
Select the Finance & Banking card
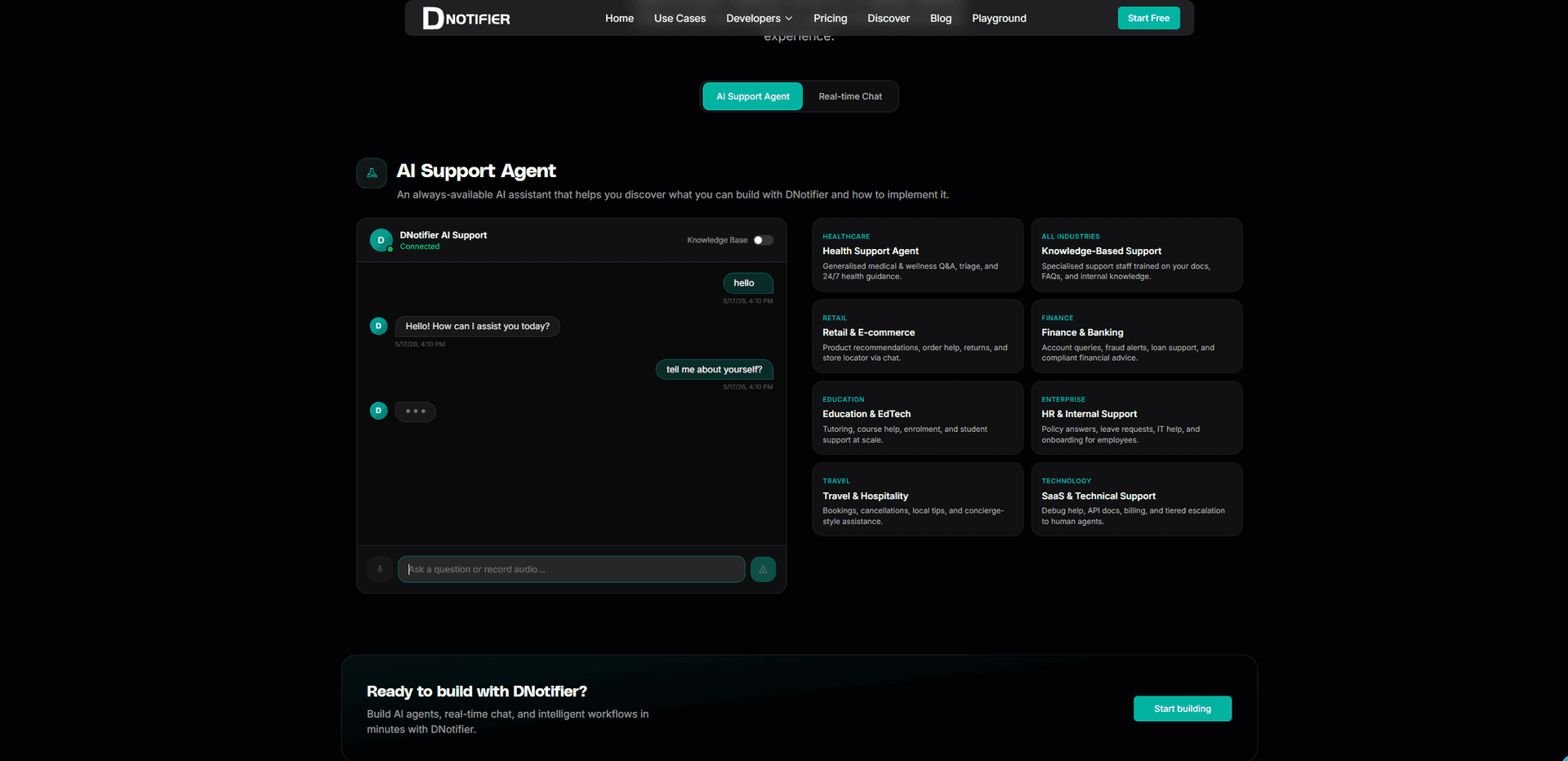pos(1137,336)
